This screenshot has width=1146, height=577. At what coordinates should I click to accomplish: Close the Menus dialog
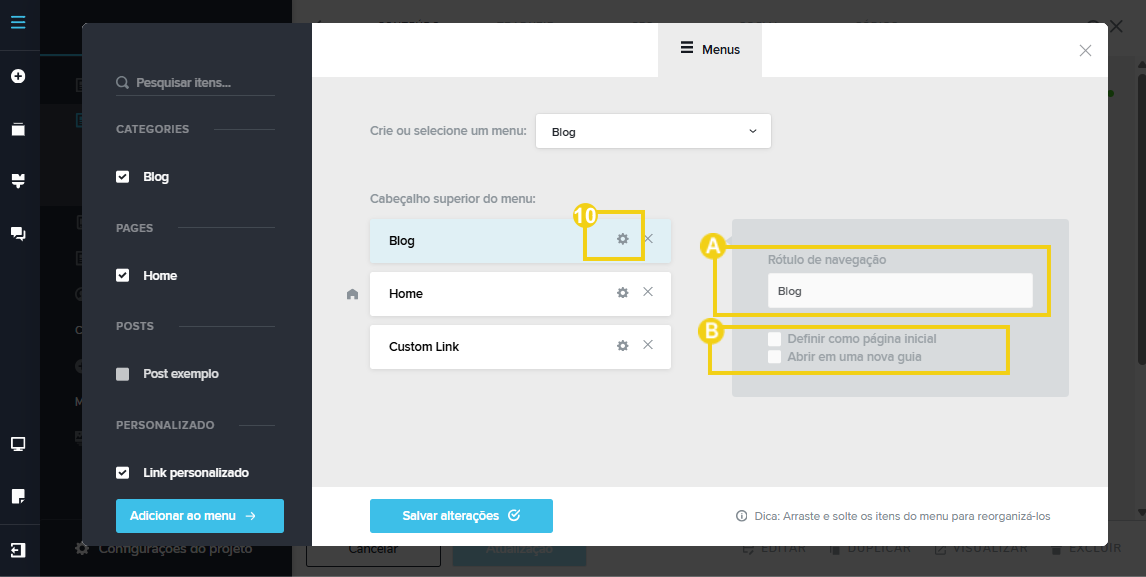[1085, 50]
